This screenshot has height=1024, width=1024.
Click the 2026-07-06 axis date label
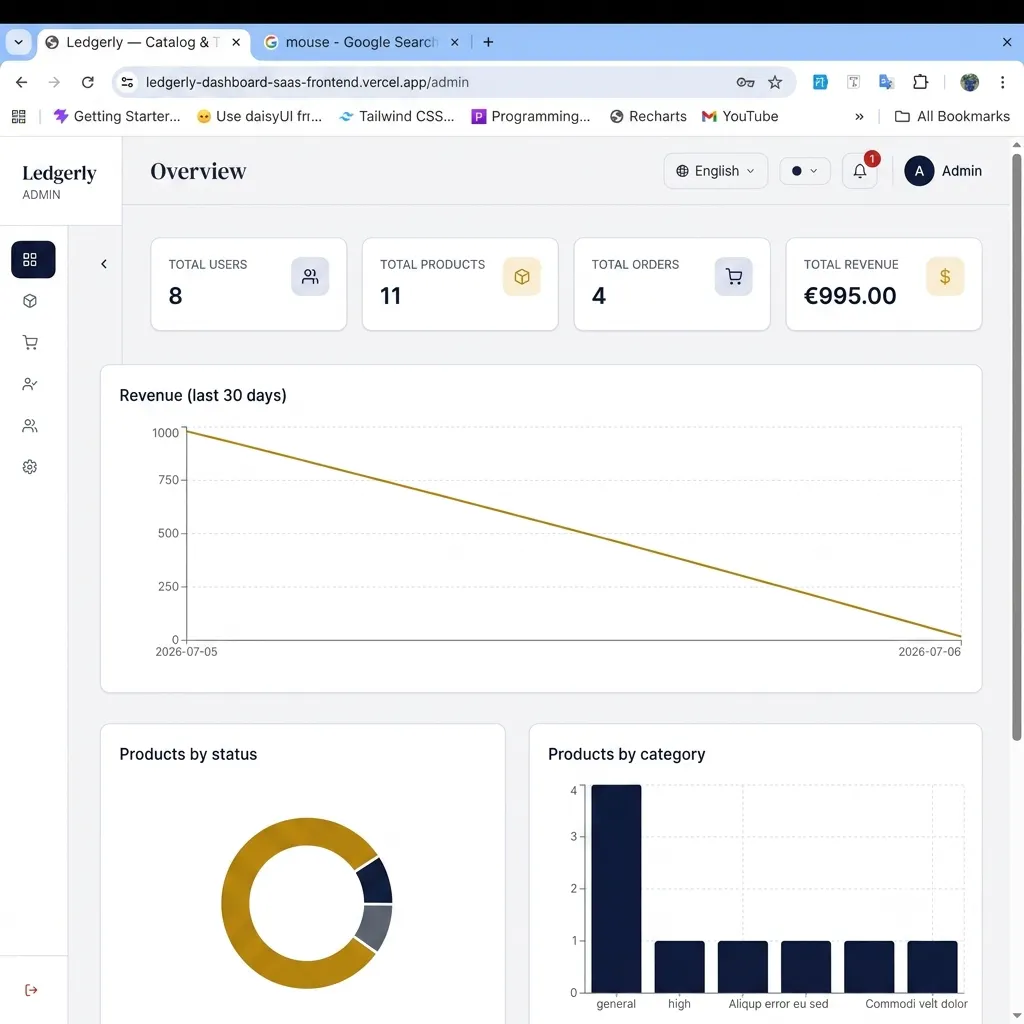[929, 652]
